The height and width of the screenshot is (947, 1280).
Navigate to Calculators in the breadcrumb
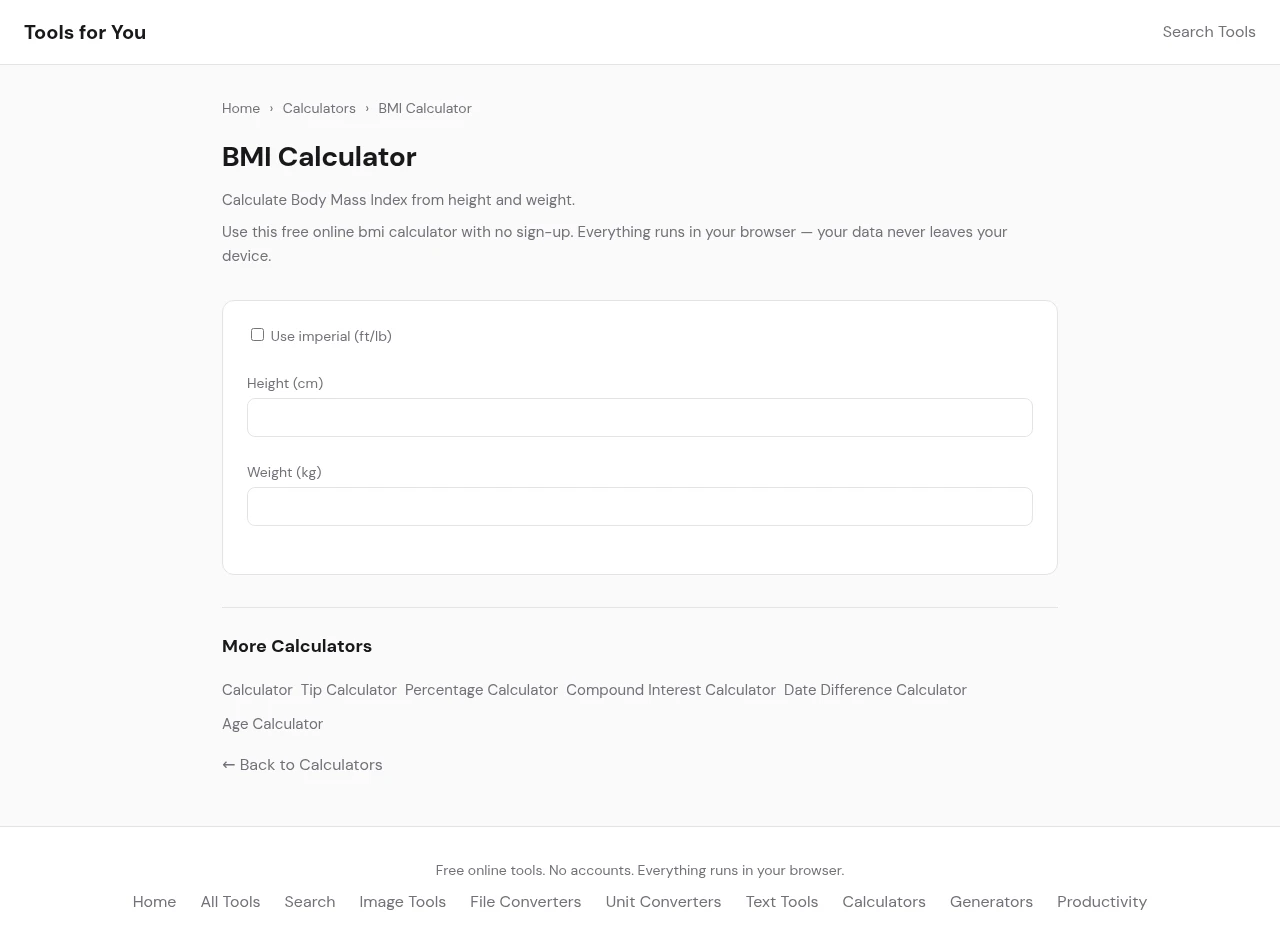tap(319, 108)
